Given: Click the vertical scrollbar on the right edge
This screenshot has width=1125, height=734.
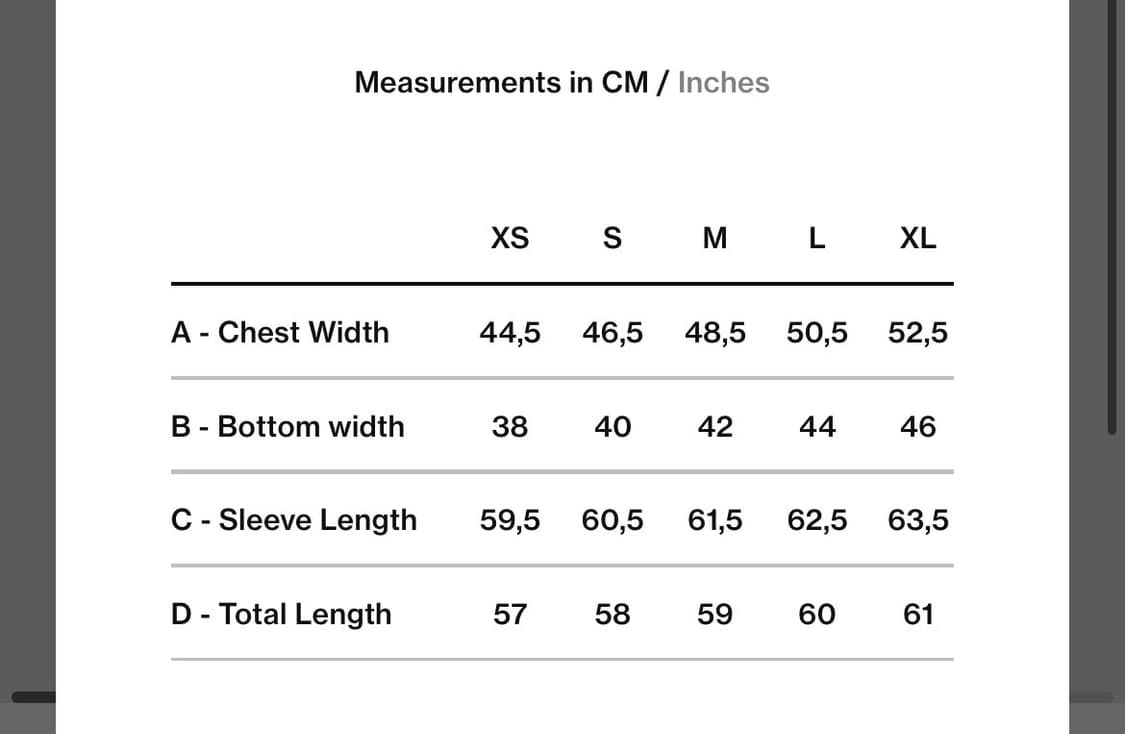Looking at the screenshot, I should pyautogui.click(x=1111, y=220).
